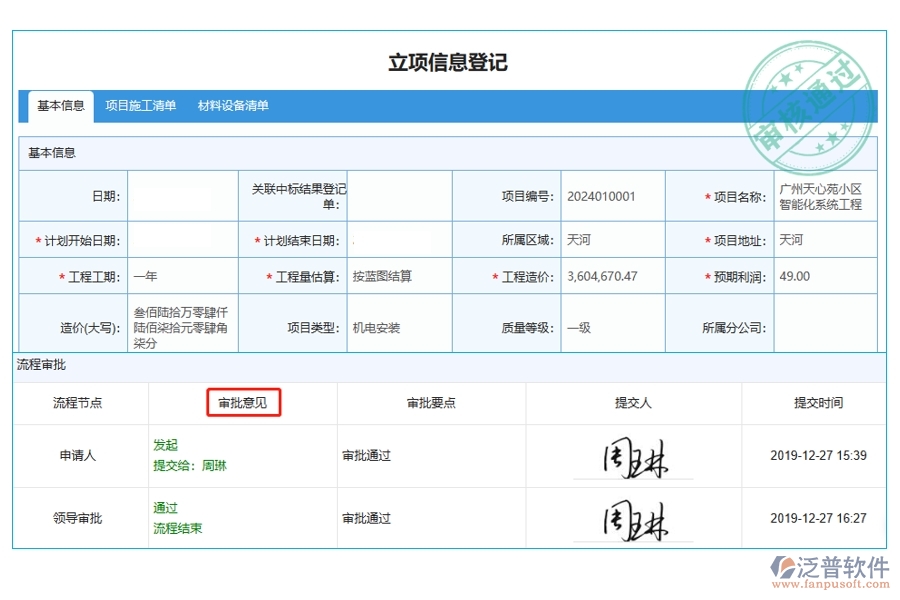Click the empty 所属分公司 cell
Viewport: 900px width, 600px height.
tap(825, 324)
